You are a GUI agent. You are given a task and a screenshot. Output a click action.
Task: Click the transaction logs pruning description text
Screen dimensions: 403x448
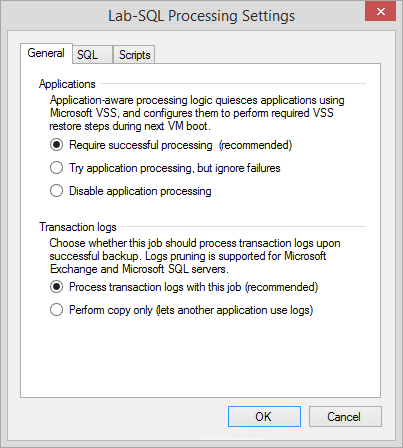click(195, 256)
